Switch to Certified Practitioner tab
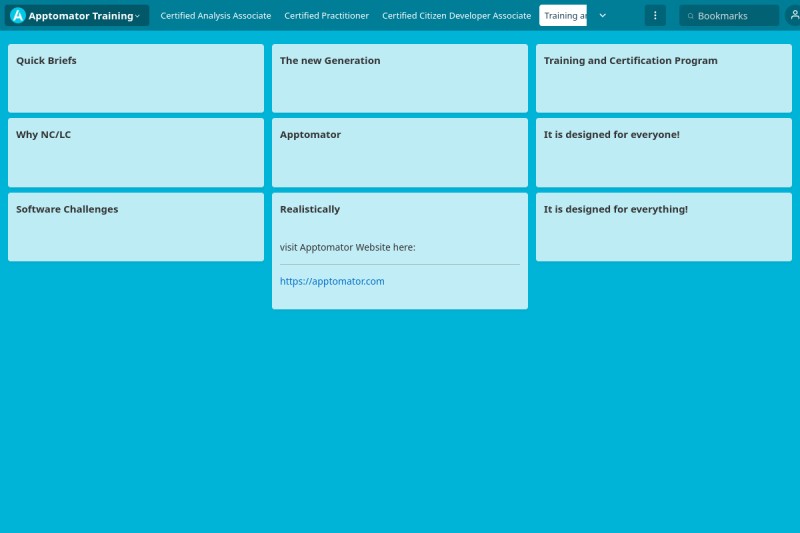The height and width of the screenshot is (533, 800). [327, 16]
